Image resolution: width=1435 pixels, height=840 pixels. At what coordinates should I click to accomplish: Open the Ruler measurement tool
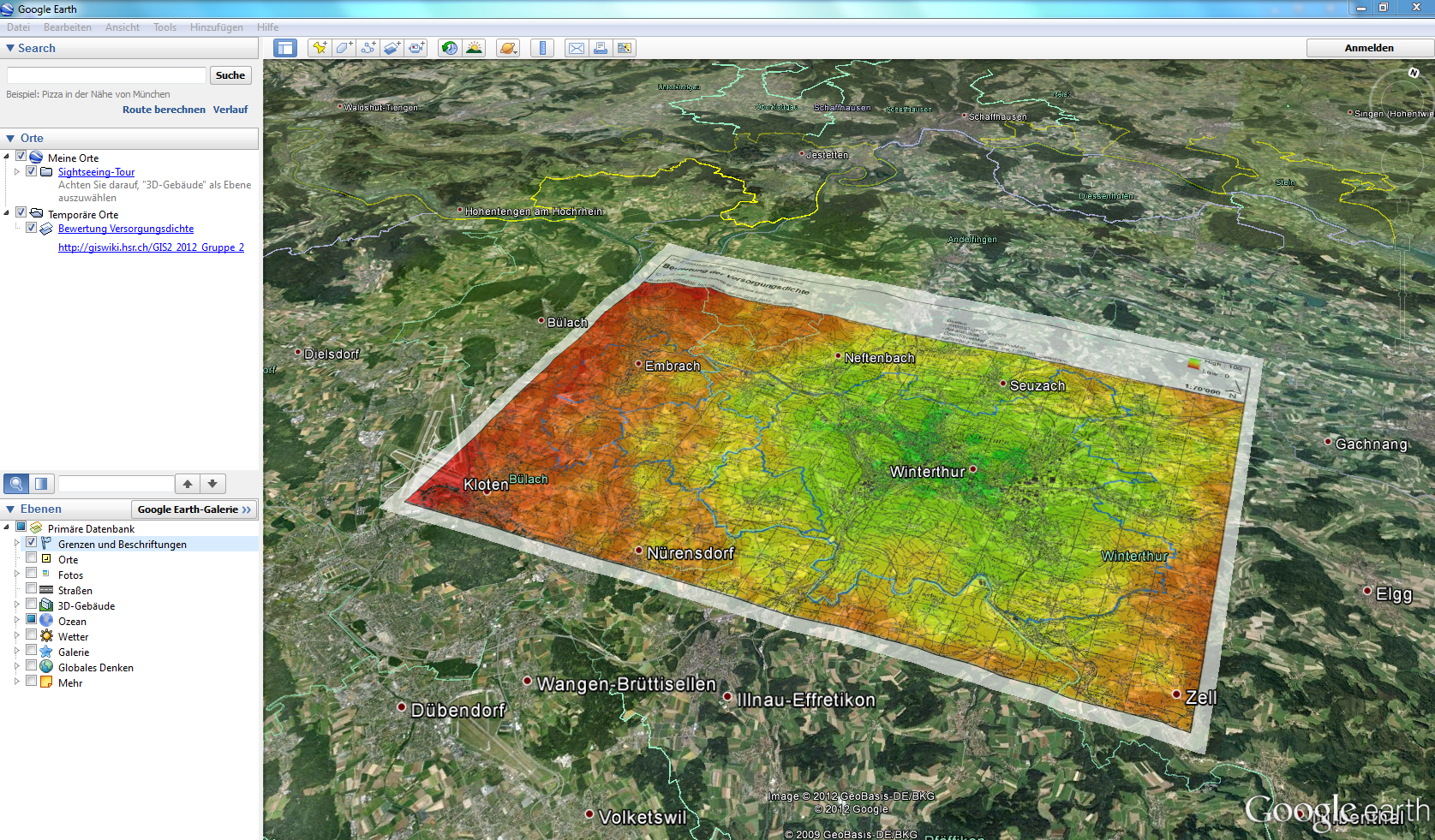(x=542, y=48)
